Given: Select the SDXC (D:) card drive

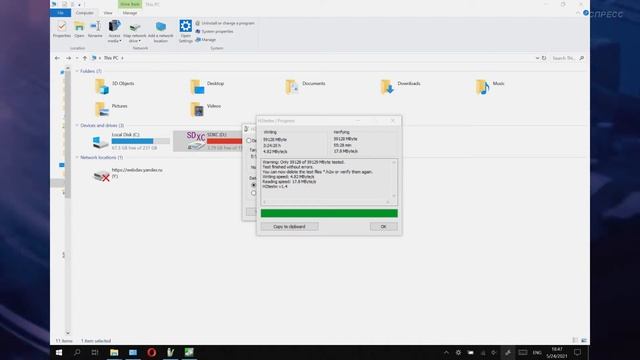Looking at the screenshot, I should (207, 141).
